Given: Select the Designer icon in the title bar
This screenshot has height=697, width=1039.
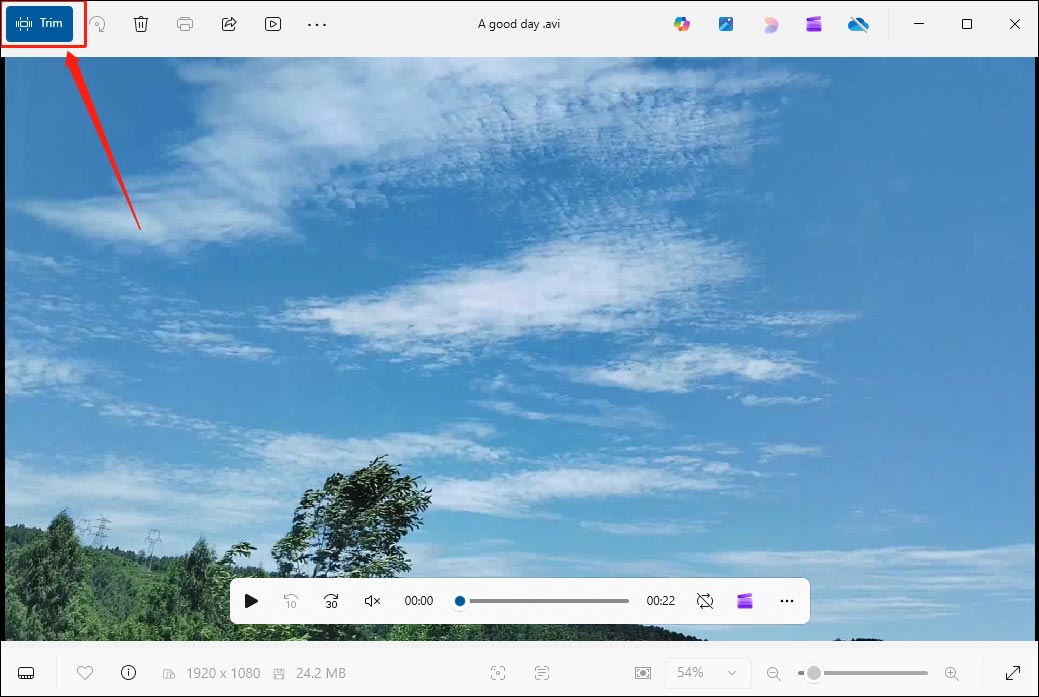Looking at the screenshot, I should point(770,23).
